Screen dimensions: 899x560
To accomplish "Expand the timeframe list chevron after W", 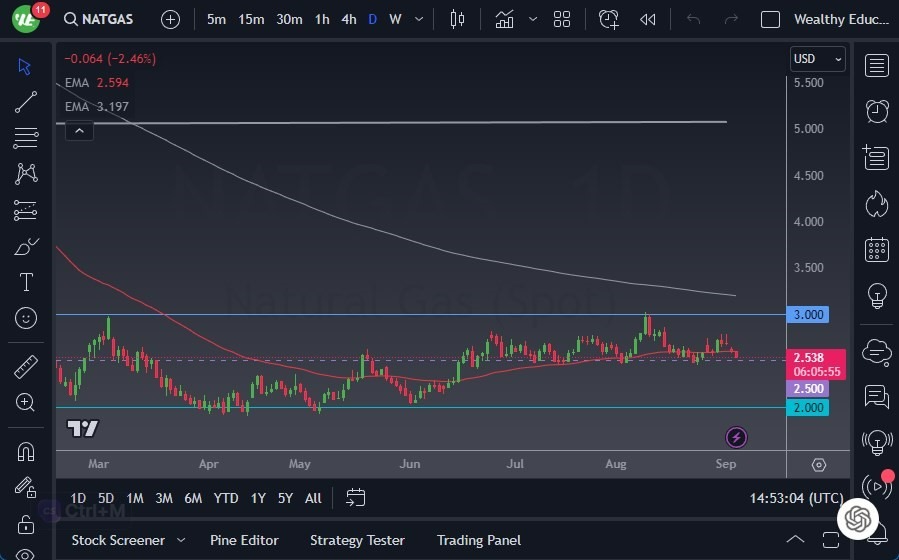I will [x=418, y=19].
